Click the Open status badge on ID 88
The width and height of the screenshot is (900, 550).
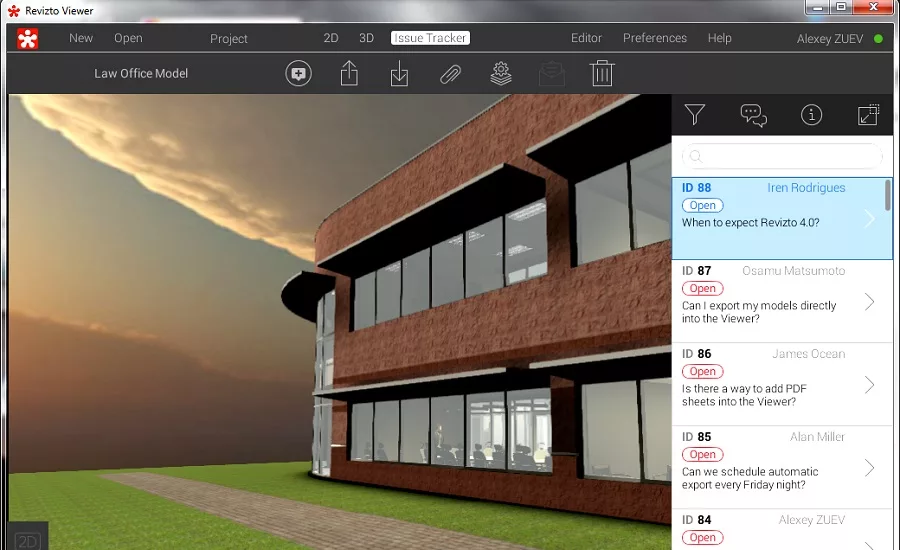click(703, 206)
